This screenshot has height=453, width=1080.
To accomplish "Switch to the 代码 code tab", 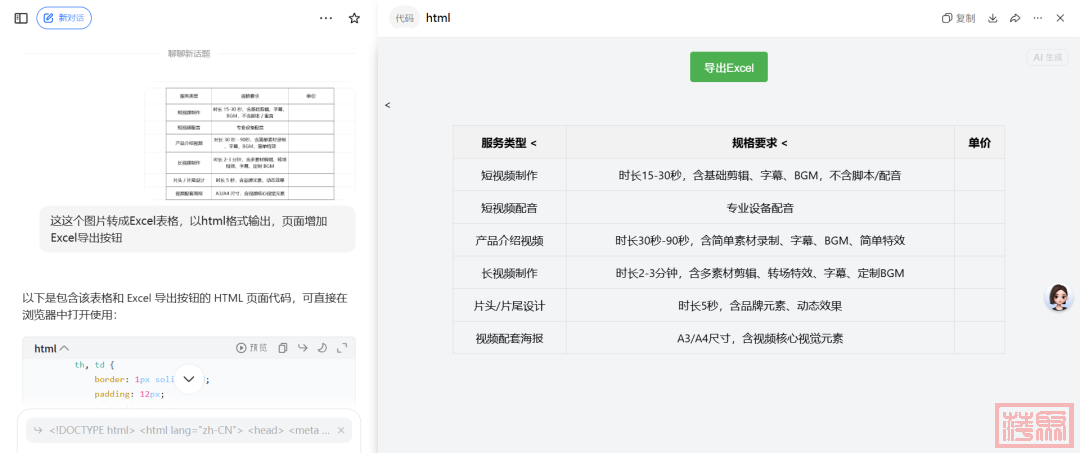I will [404, 18].
